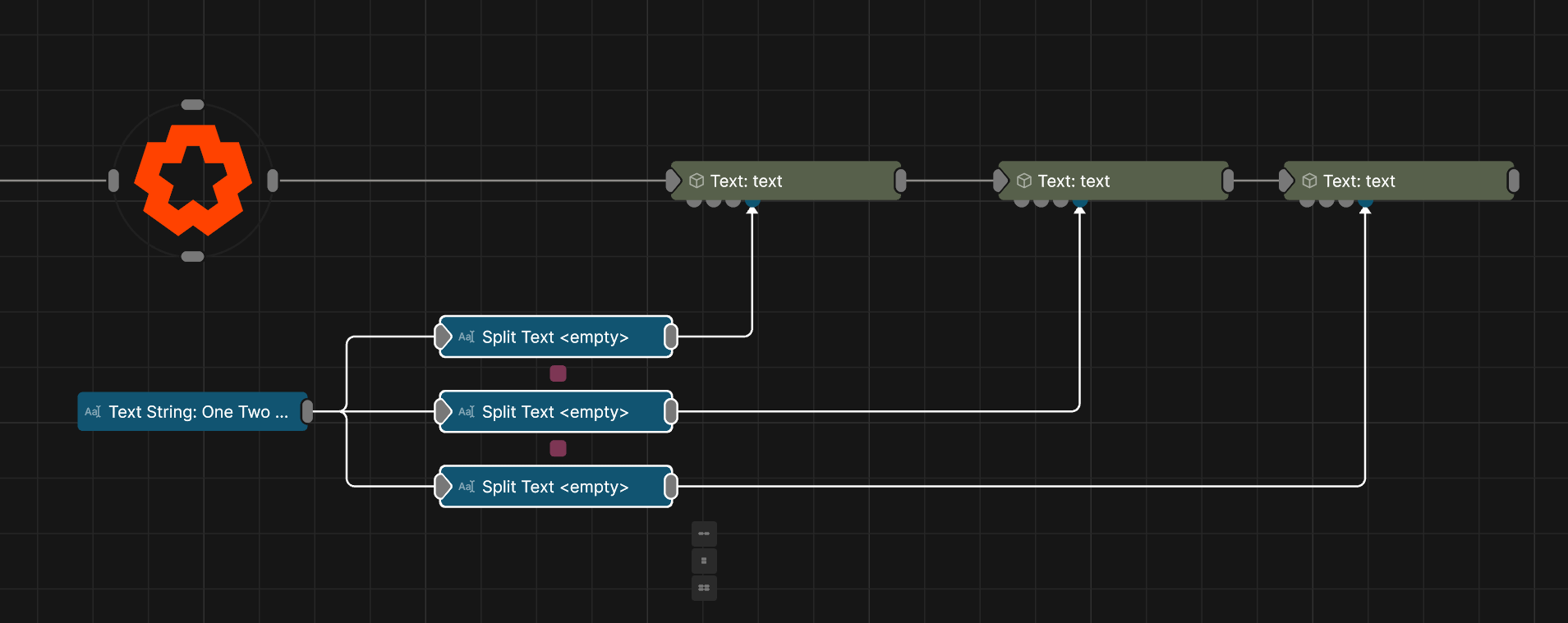Screen dimensions: 1568x623
Task: Click the right output port of the logo node
Action: 273,181
